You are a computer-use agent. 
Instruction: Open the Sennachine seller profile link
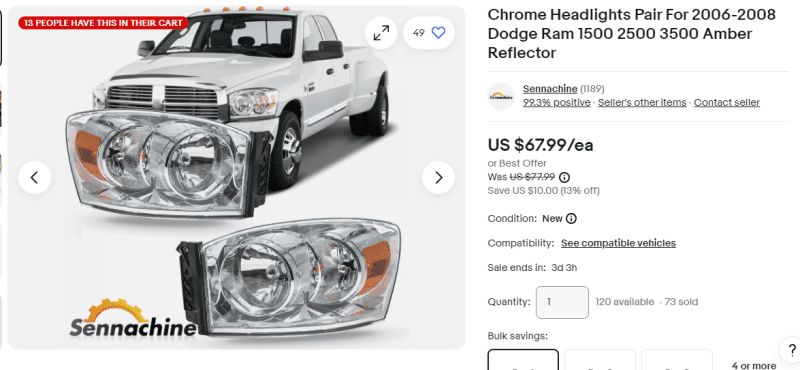(550, 89)
